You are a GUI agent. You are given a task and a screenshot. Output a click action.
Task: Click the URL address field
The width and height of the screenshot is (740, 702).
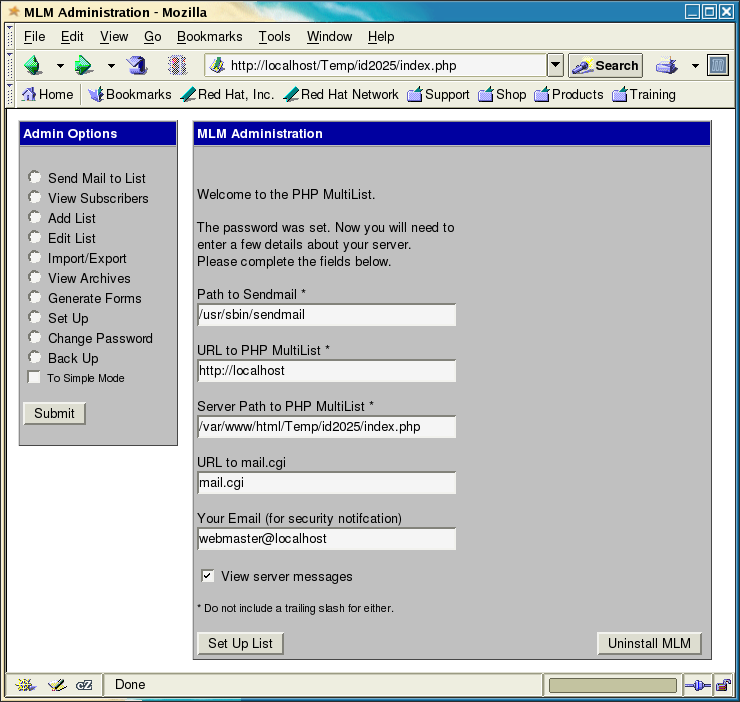[x=376, y=65]
